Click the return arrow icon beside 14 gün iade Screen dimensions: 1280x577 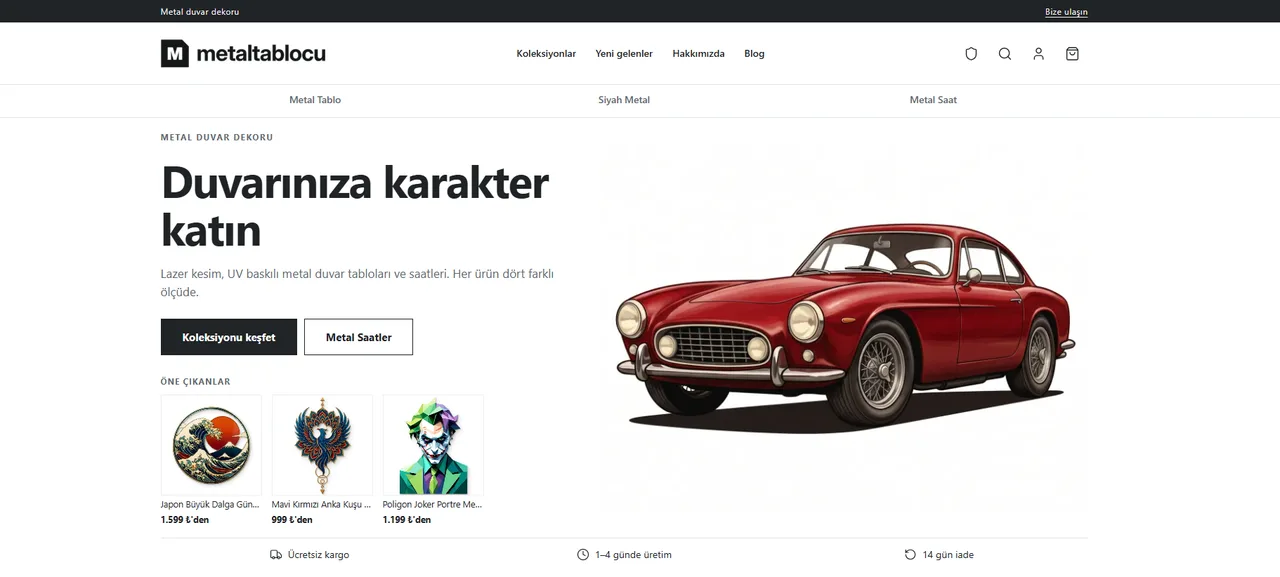[x=910, y=555]
